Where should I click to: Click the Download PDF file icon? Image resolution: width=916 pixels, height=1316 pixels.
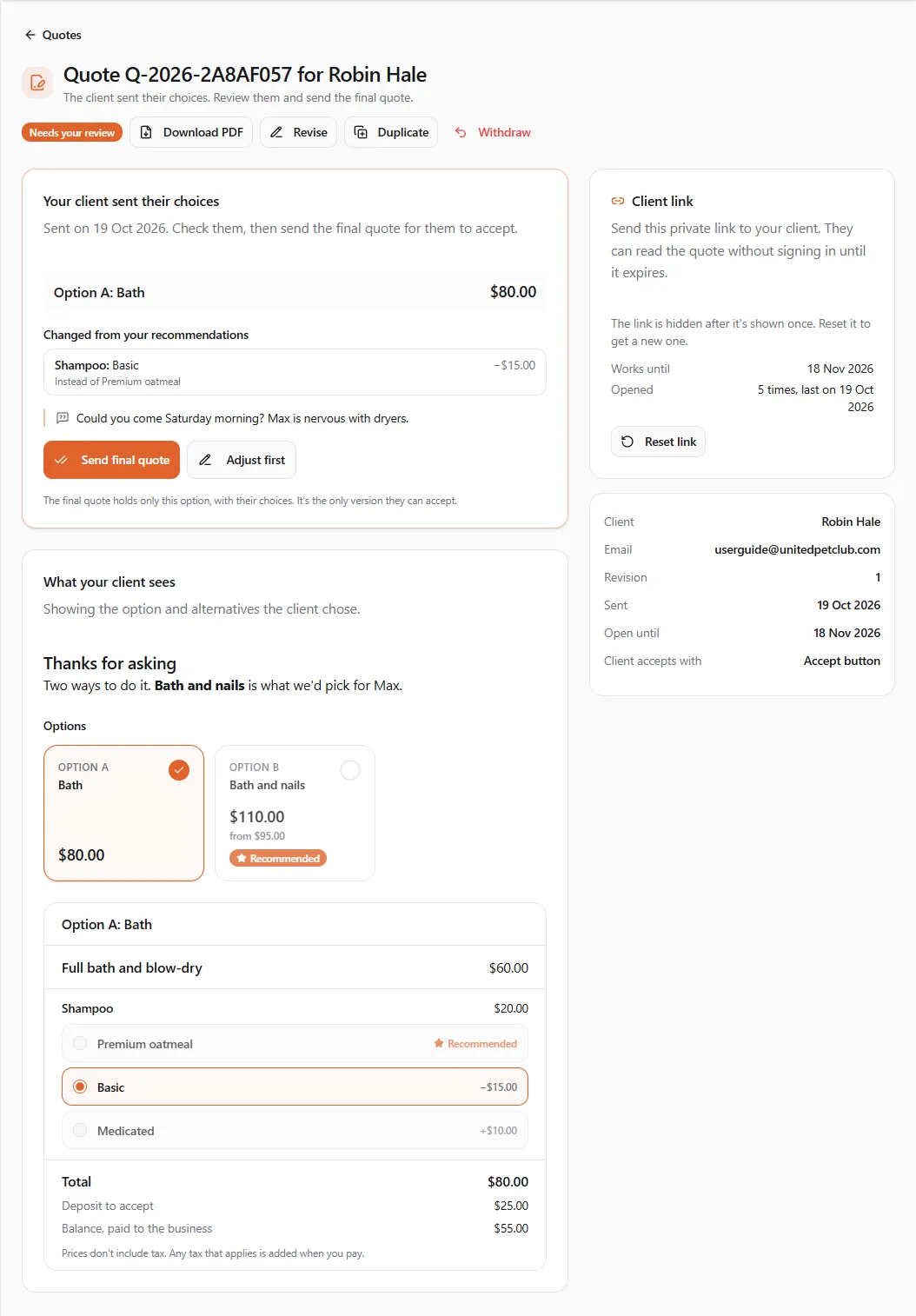coord(146,132)
